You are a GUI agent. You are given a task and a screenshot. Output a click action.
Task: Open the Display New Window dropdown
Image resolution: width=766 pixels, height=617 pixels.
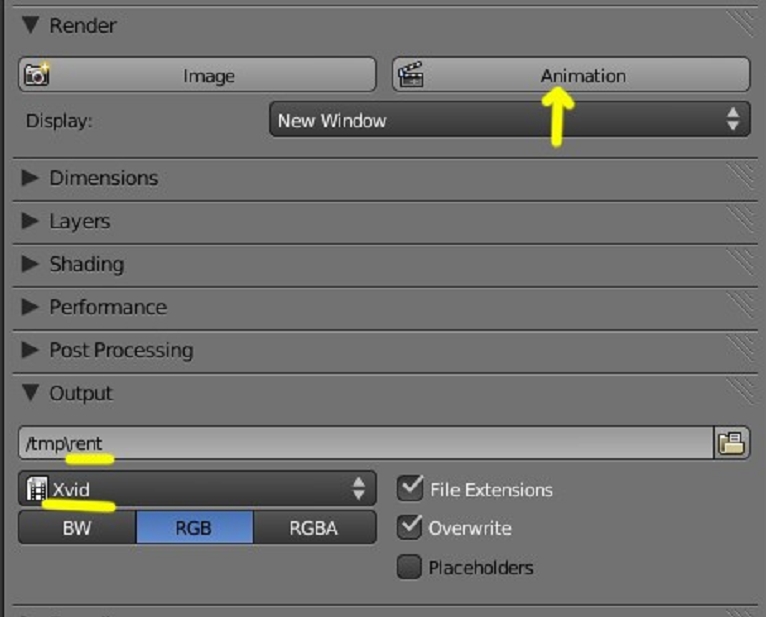click(509, 121)
